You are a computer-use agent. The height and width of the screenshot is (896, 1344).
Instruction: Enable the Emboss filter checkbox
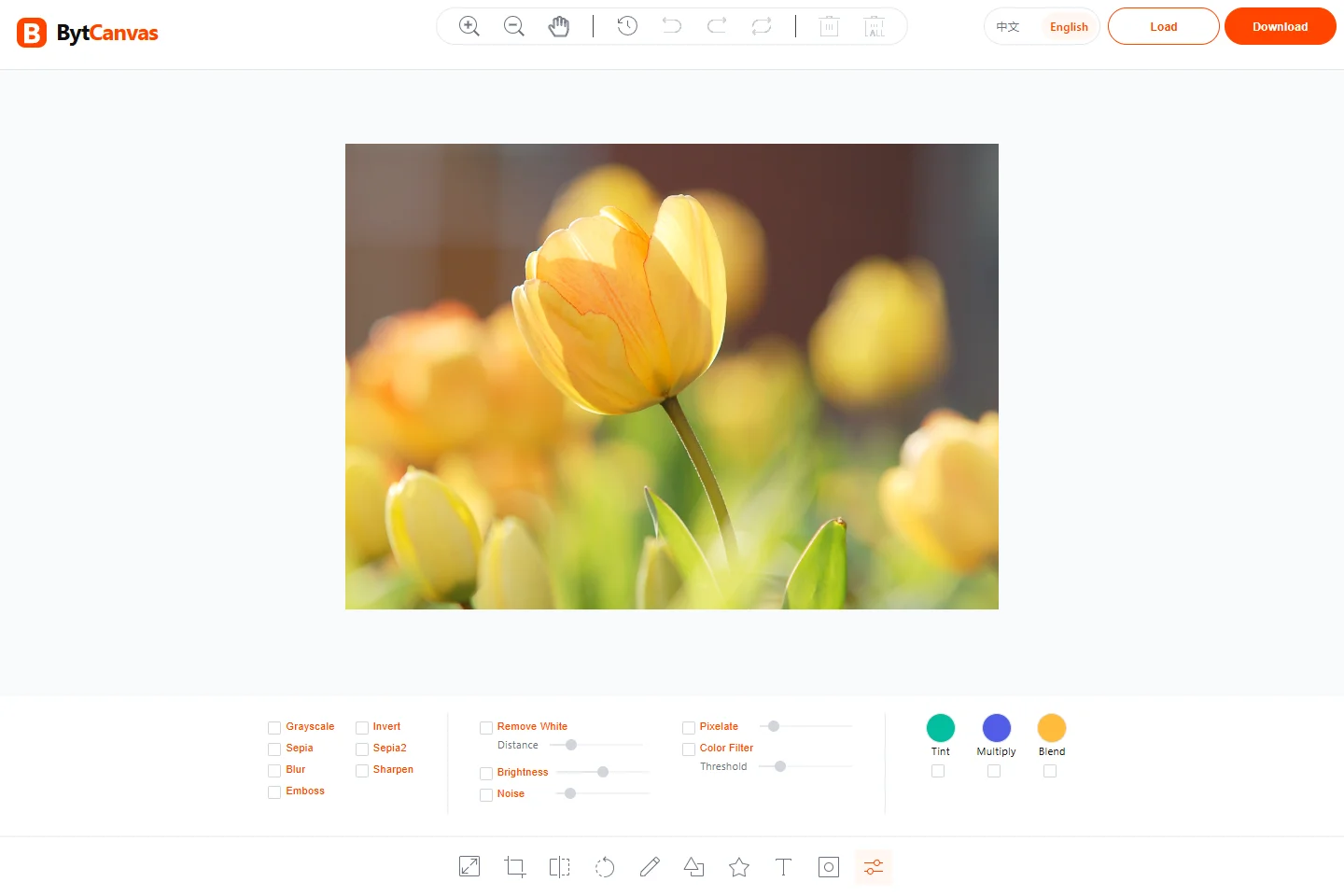pos(274,792)
